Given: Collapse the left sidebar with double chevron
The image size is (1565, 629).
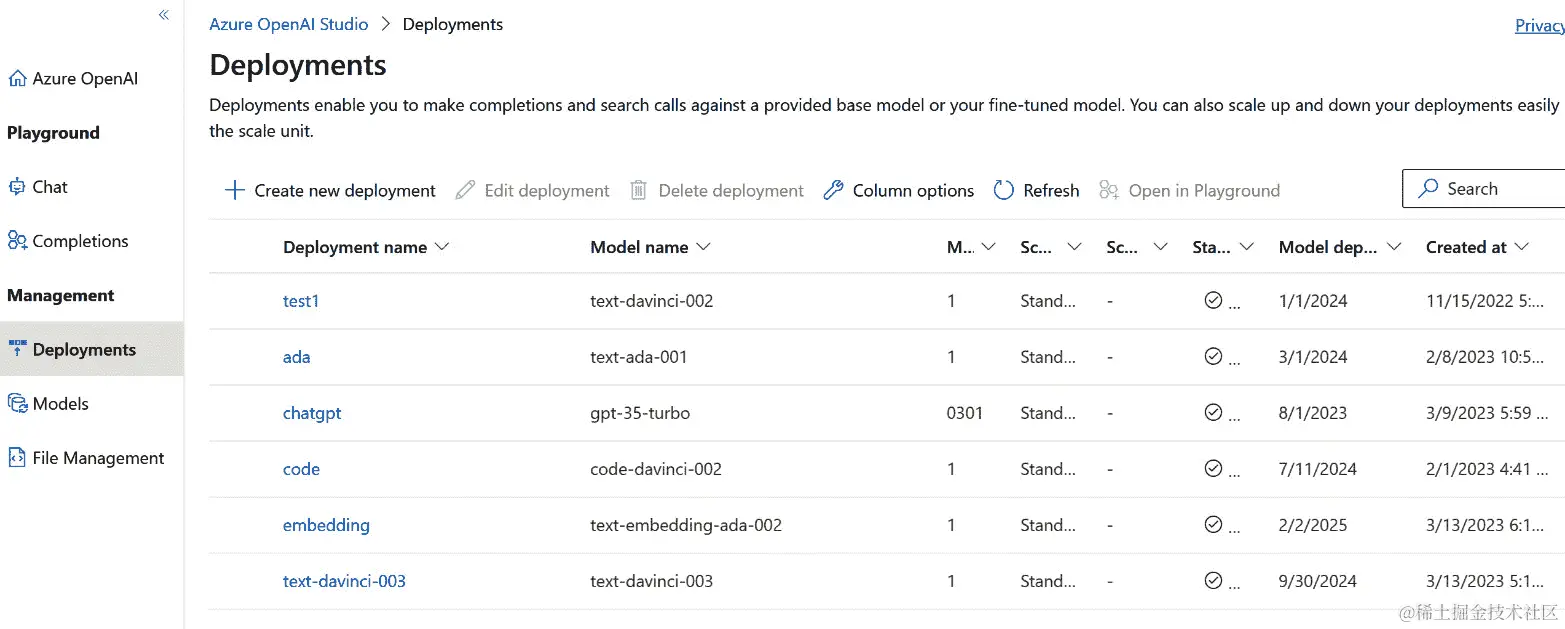Looking at the screenshot, I should coord(164,15).
